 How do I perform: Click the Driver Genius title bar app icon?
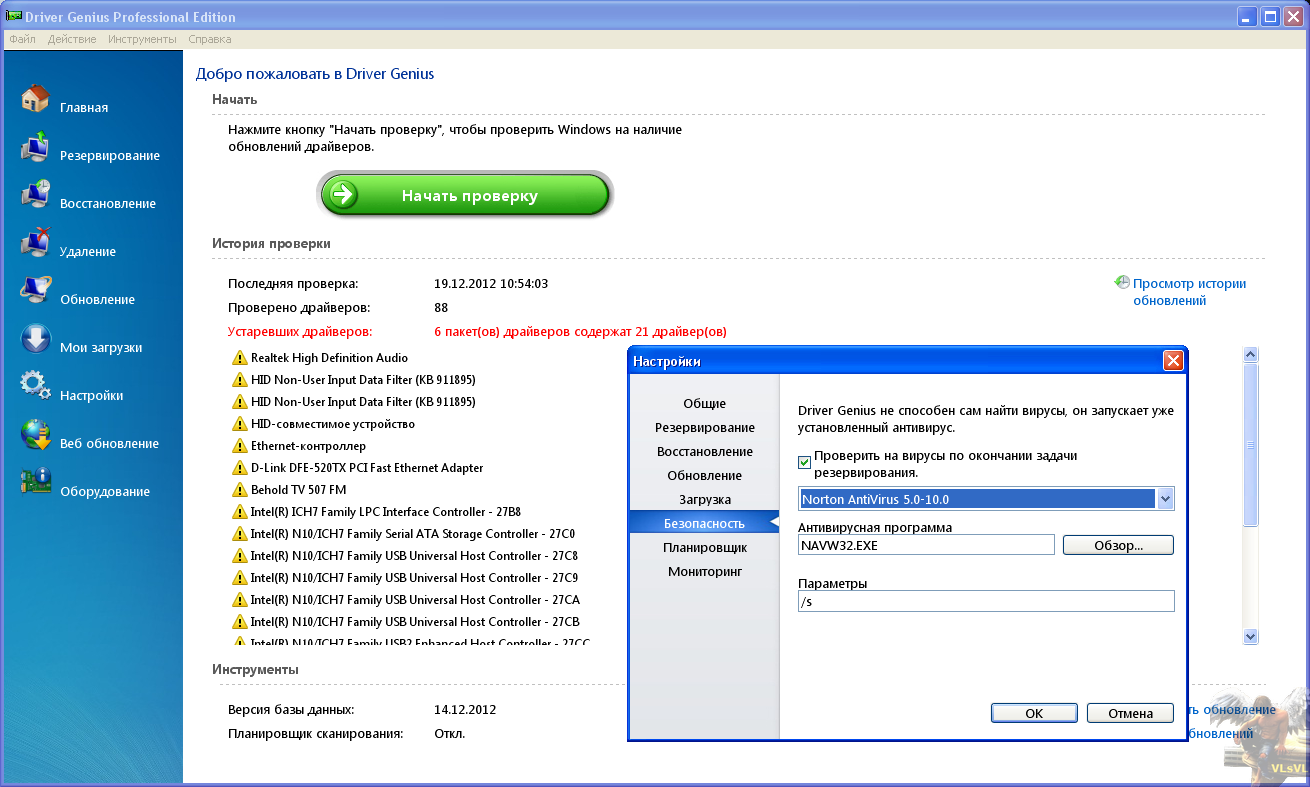(14, 16)
